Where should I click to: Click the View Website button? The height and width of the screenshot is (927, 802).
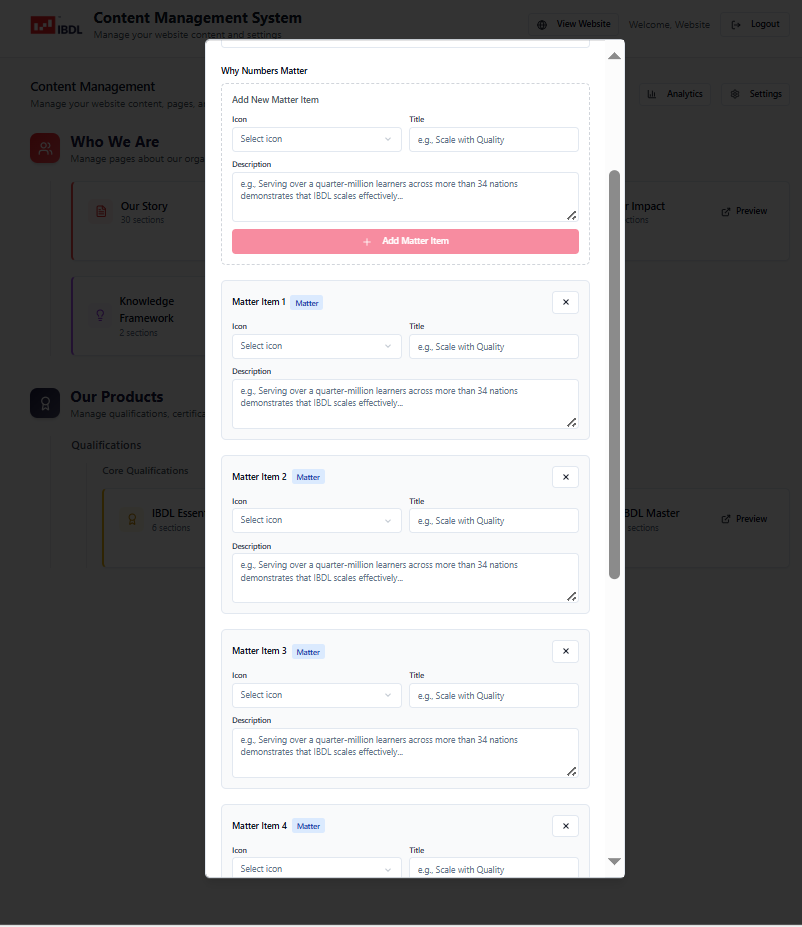coord(573,24)
